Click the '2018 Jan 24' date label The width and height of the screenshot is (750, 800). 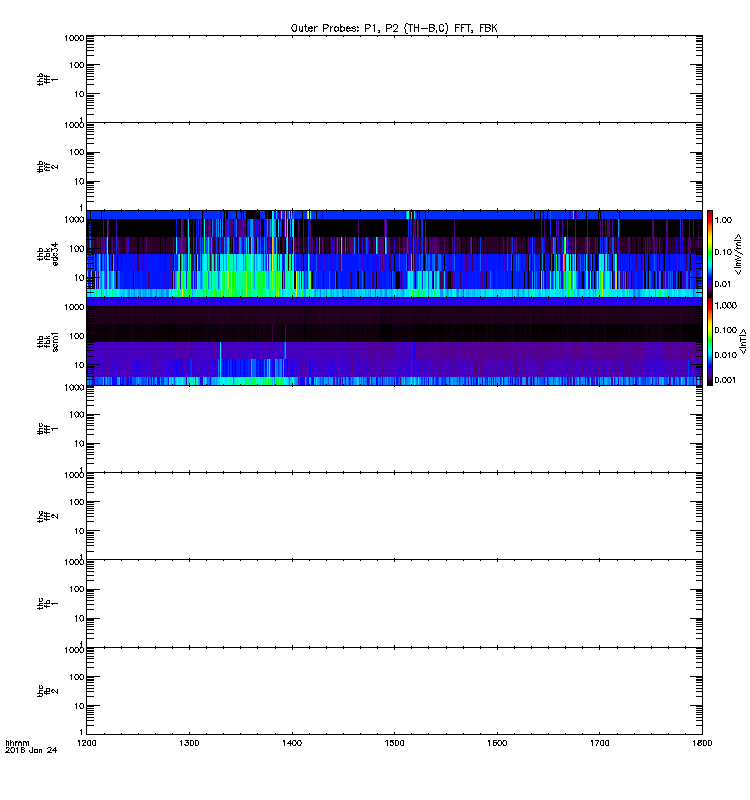31,750
